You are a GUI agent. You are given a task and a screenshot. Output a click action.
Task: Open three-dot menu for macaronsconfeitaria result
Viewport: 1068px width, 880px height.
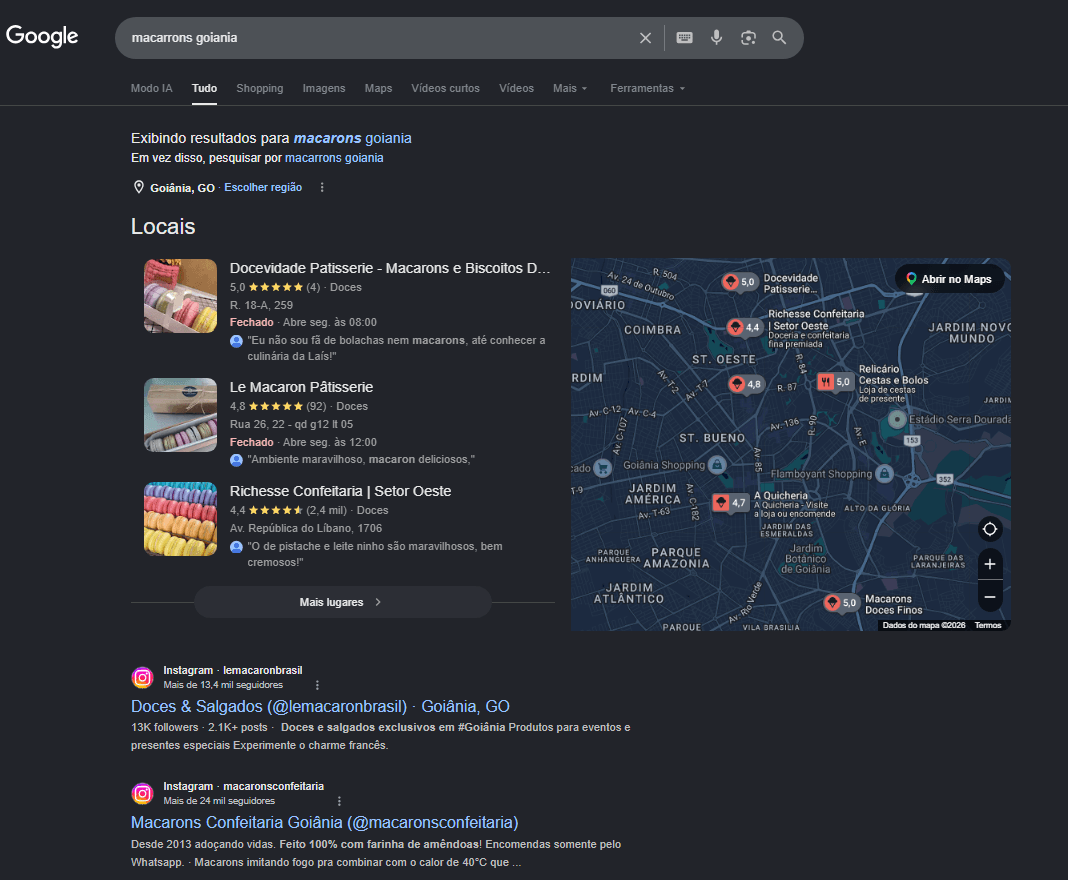click(339, 801)
